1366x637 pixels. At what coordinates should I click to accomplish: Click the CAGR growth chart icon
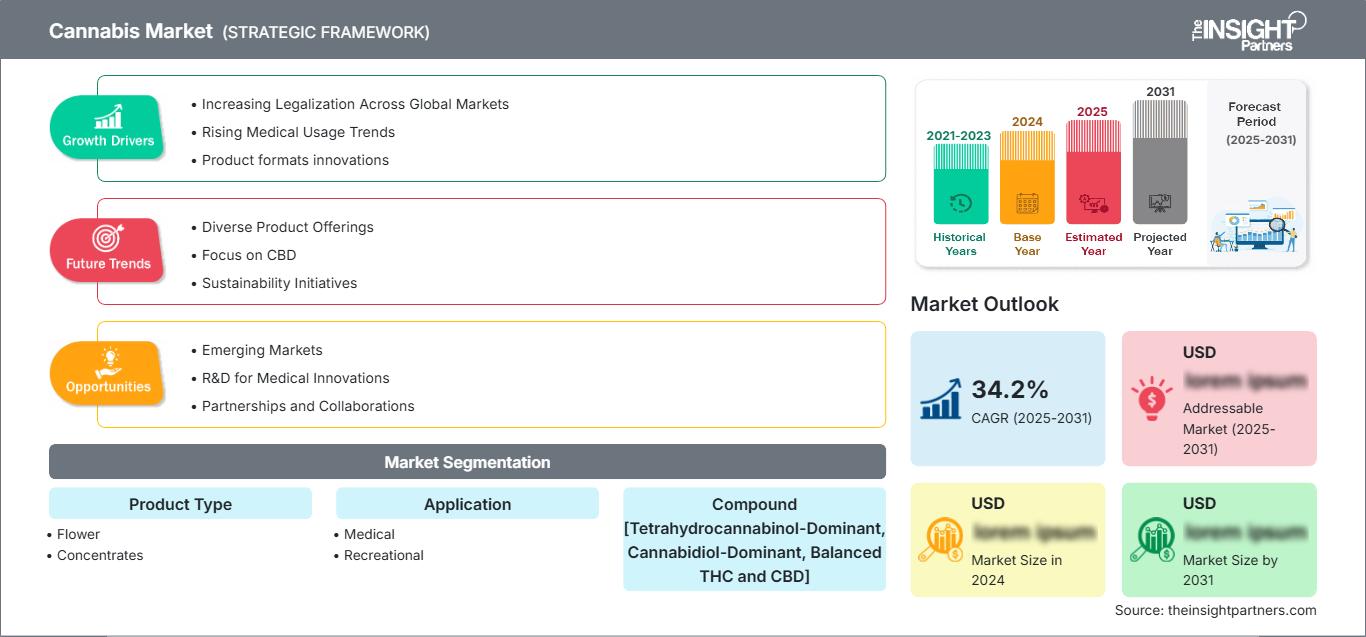[x=941, y=398]
